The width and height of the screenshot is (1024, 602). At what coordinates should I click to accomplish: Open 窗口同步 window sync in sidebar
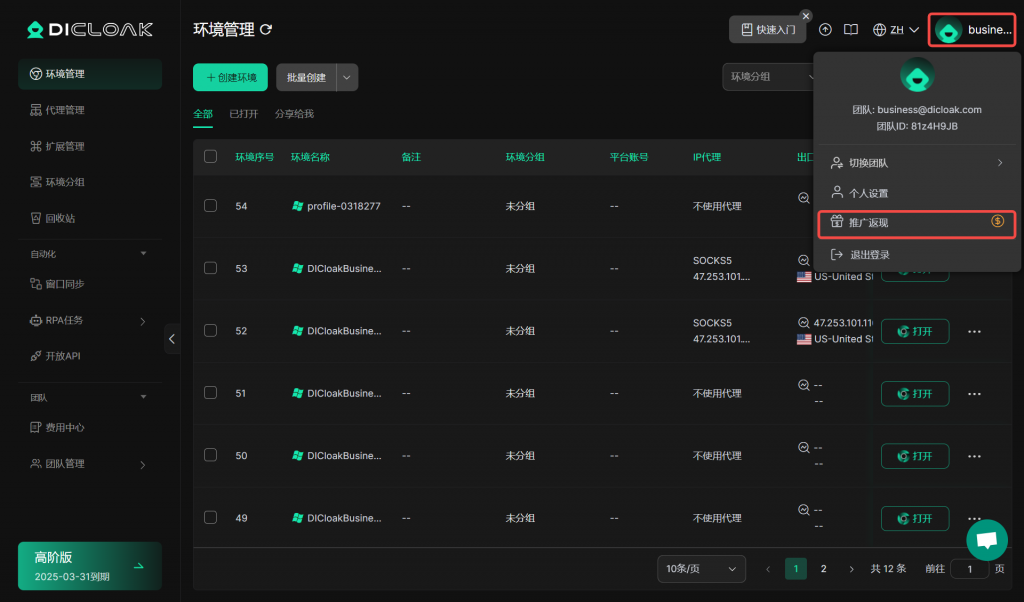point(65,284)
